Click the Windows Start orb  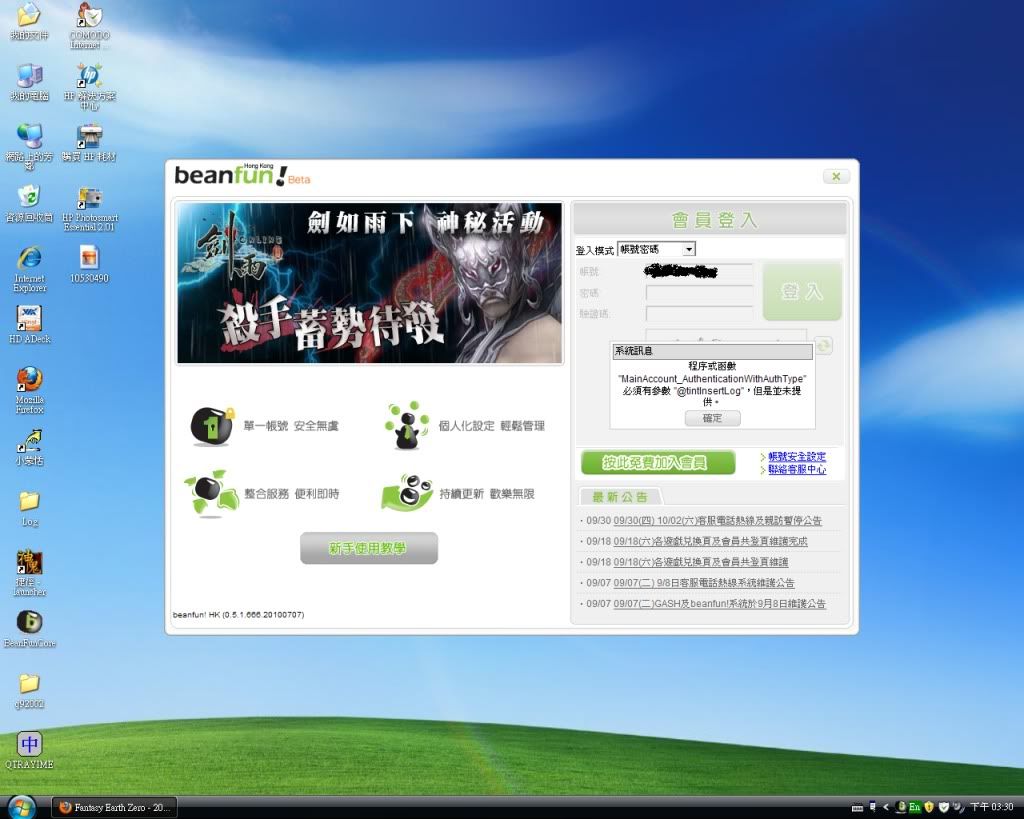(x=21, y=807)
